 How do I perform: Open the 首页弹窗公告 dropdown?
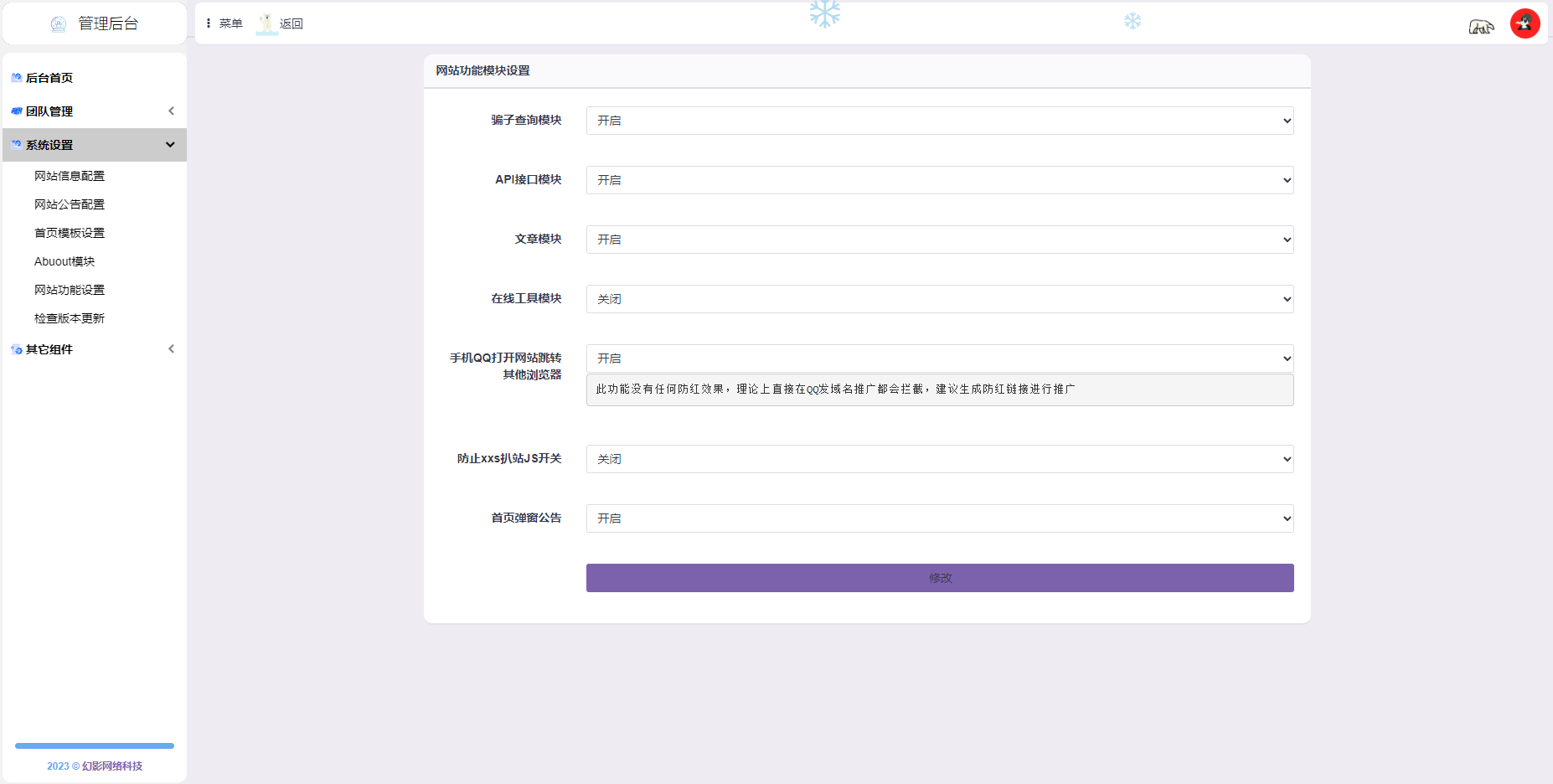pos(939,518)
